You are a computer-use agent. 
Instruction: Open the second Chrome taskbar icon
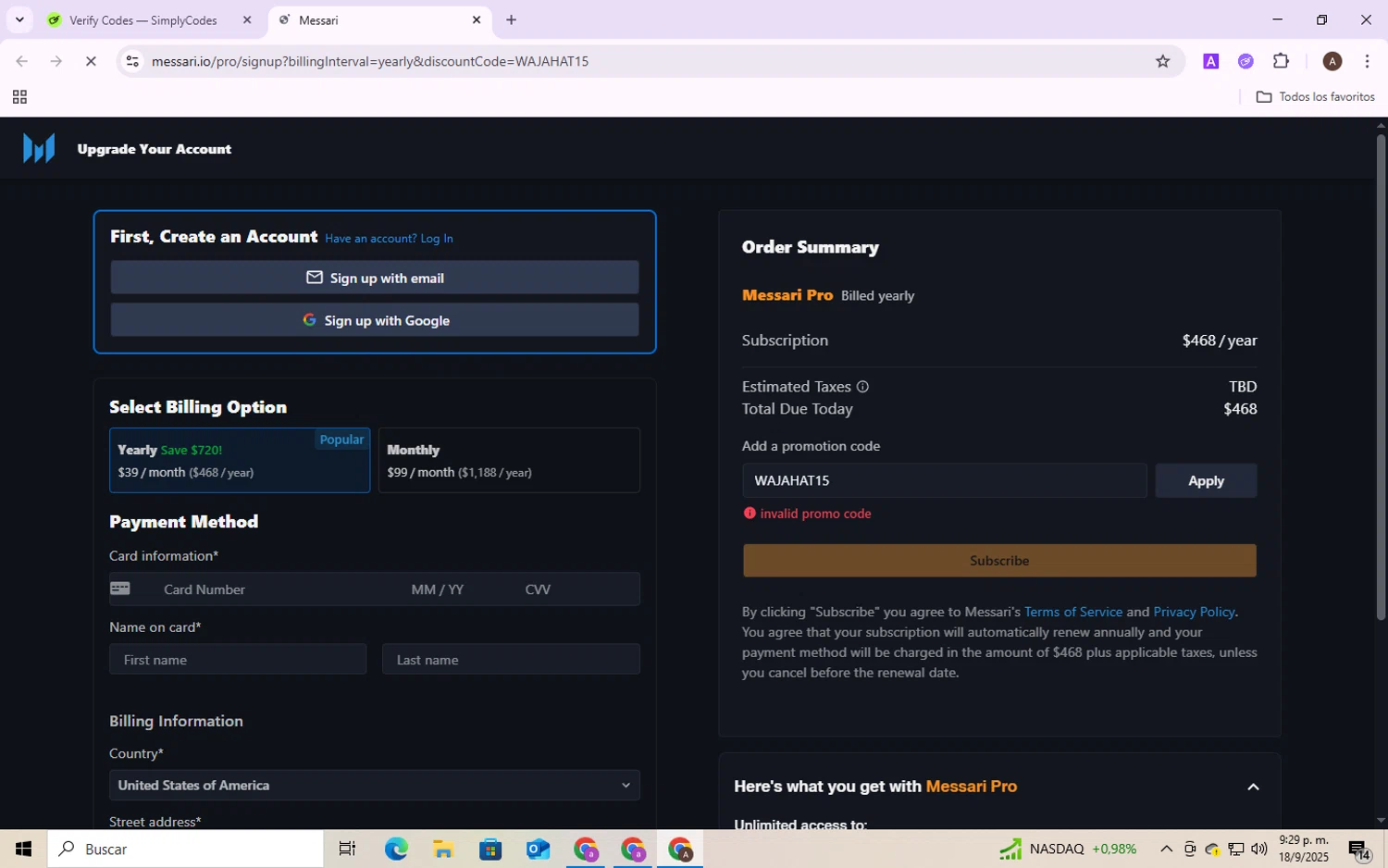[633, 849]
